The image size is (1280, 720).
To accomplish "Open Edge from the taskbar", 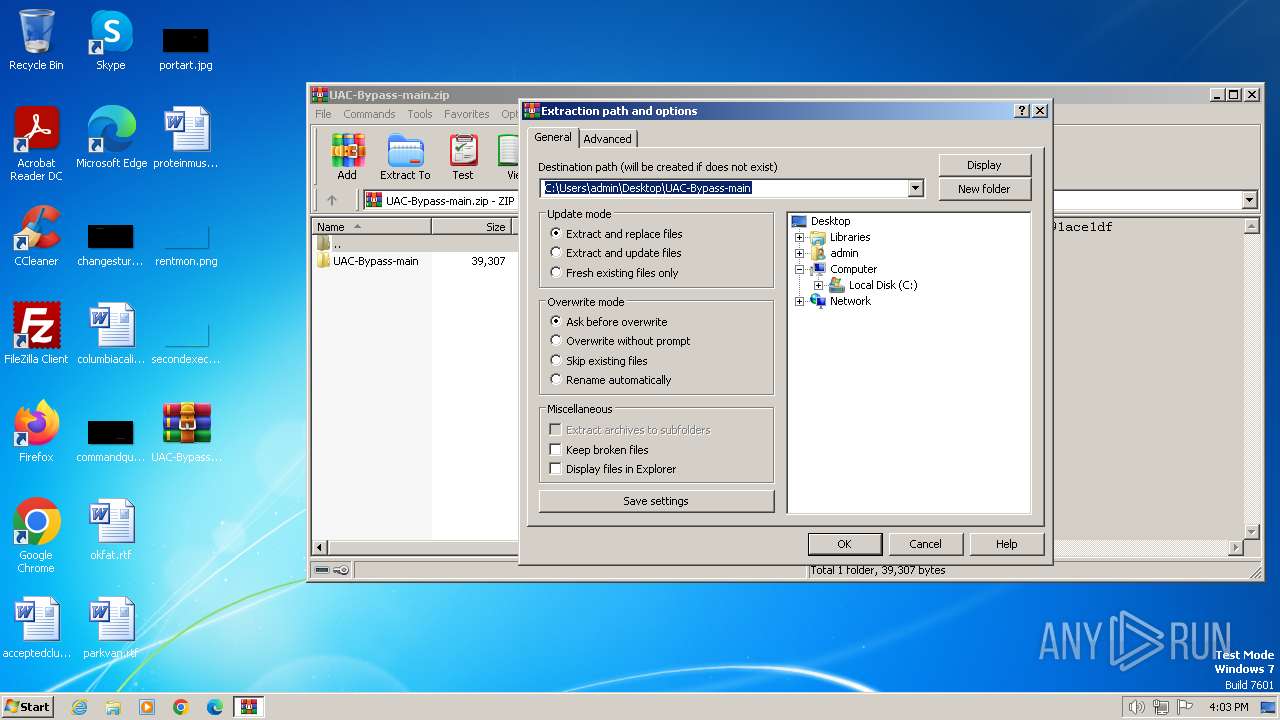I will click(215, 707).
